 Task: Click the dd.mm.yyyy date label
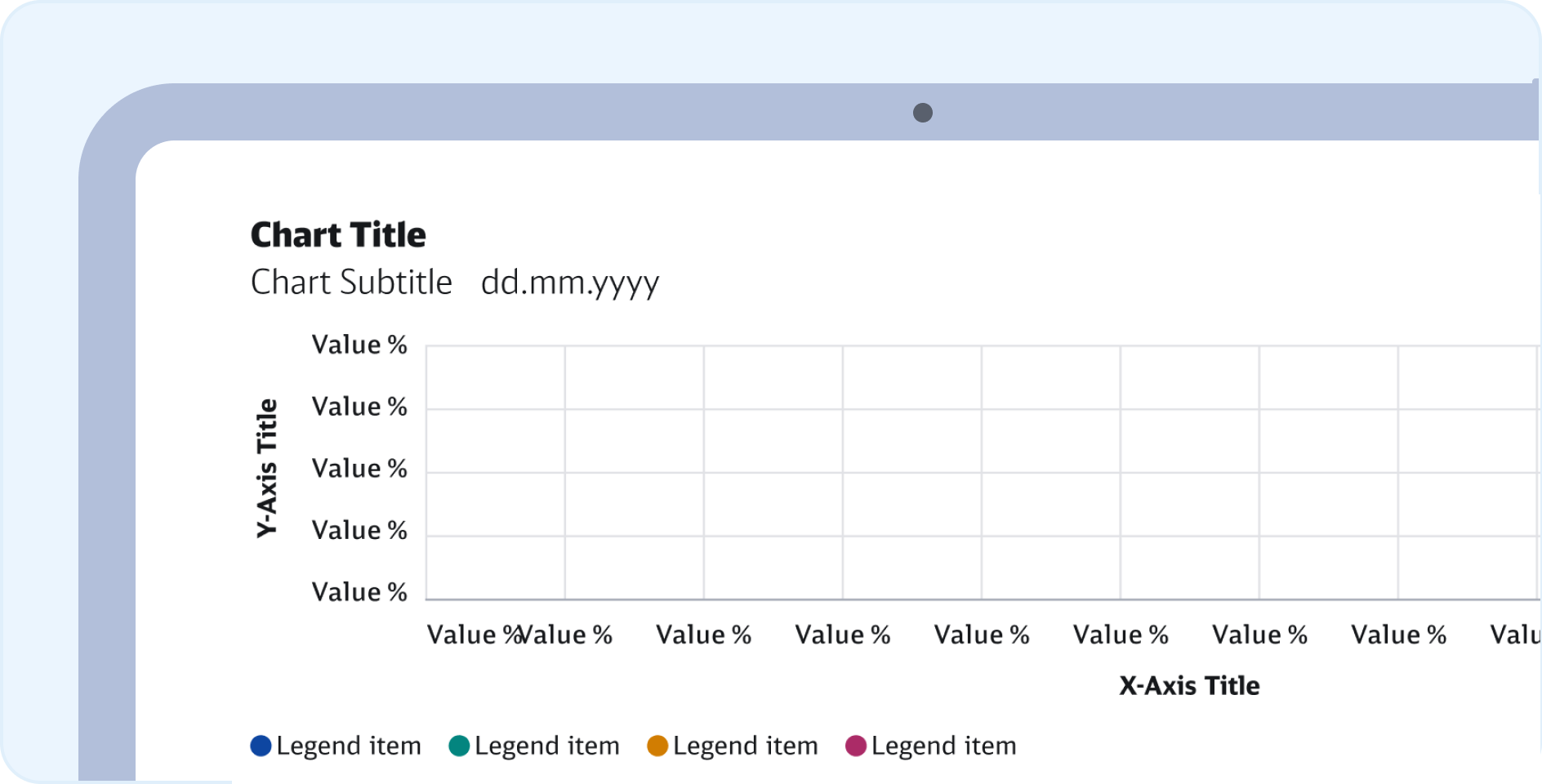569,283
